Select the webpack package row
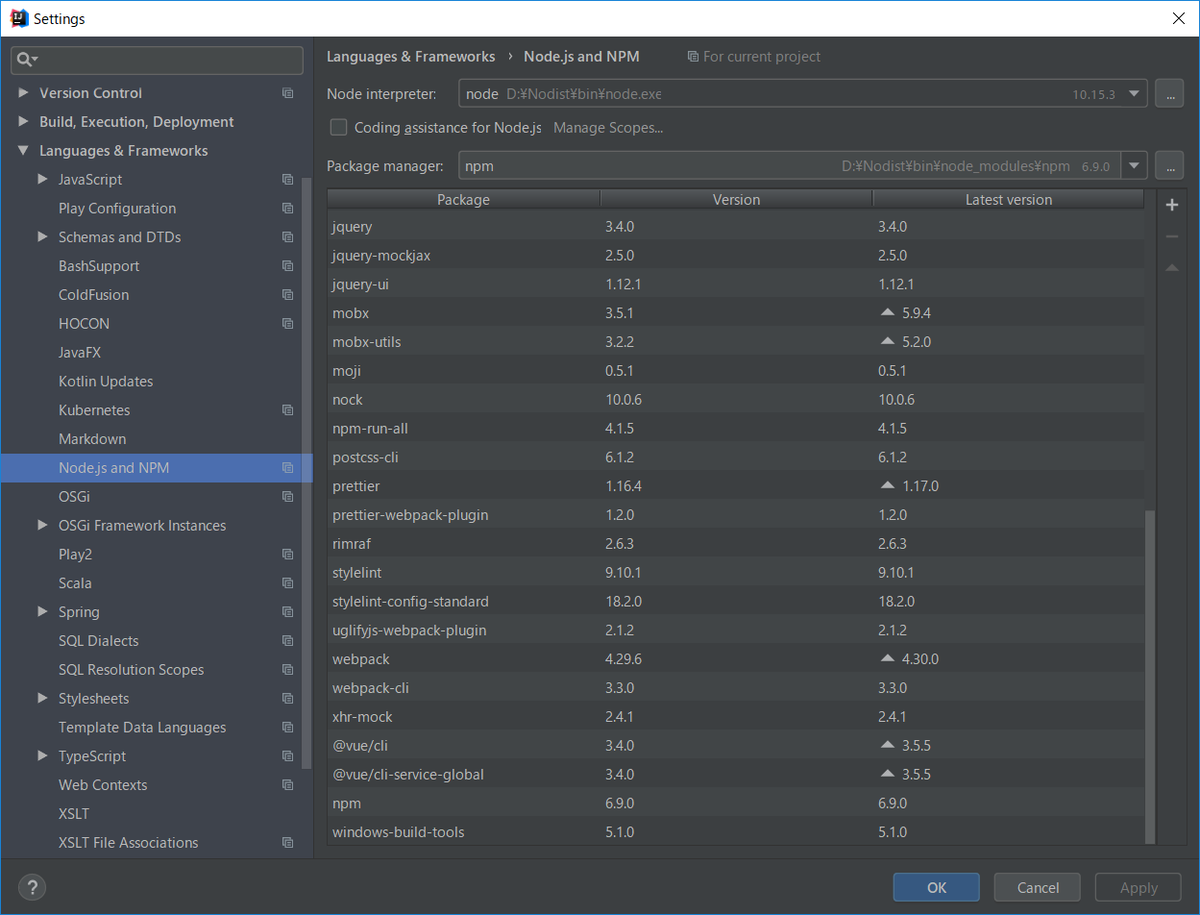The image size is (1200, 915). pos(736,659)
